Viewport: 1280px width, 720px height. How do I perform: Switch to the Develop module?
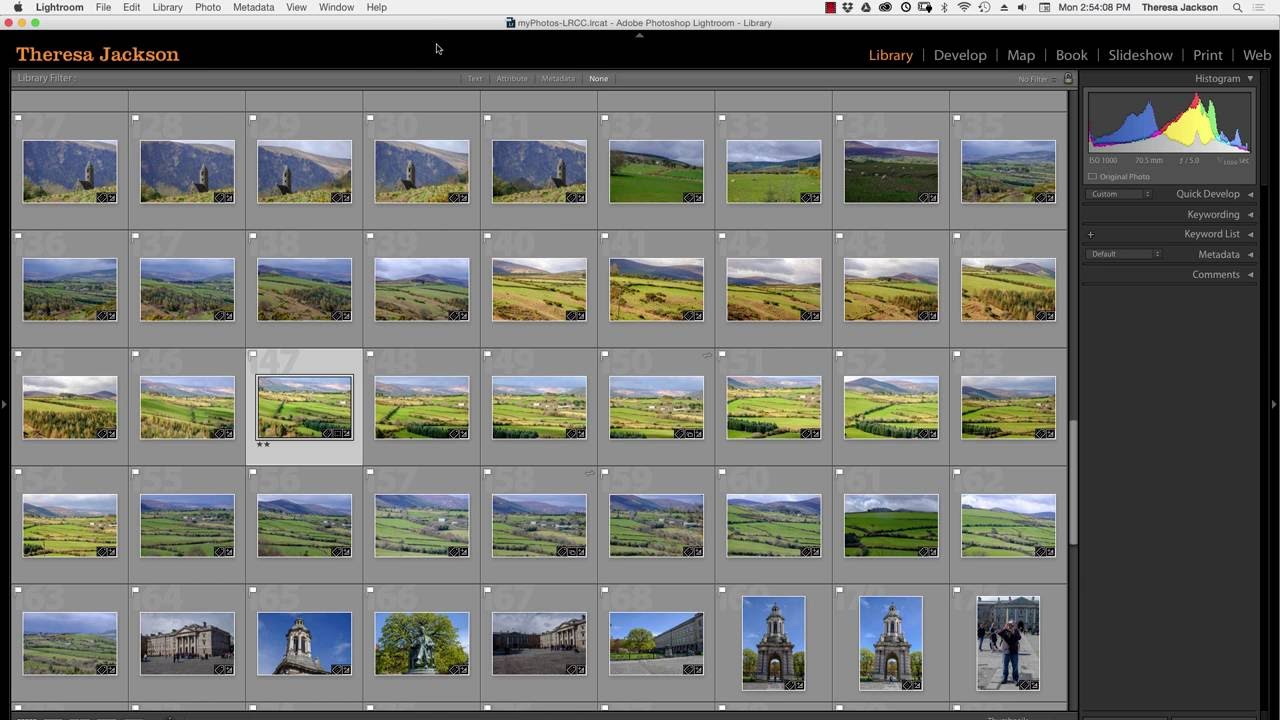tap(960, 55)
